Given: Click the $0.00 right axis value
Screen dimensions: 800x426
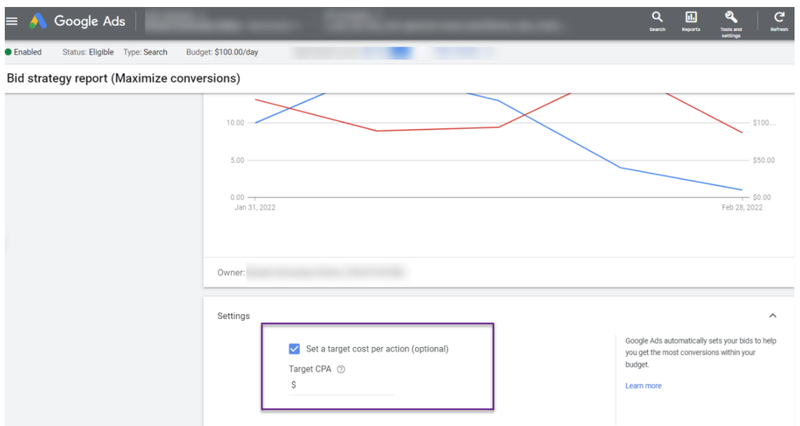Looking at the screenshot, I should pyautogui.click(x=762, y=197).
